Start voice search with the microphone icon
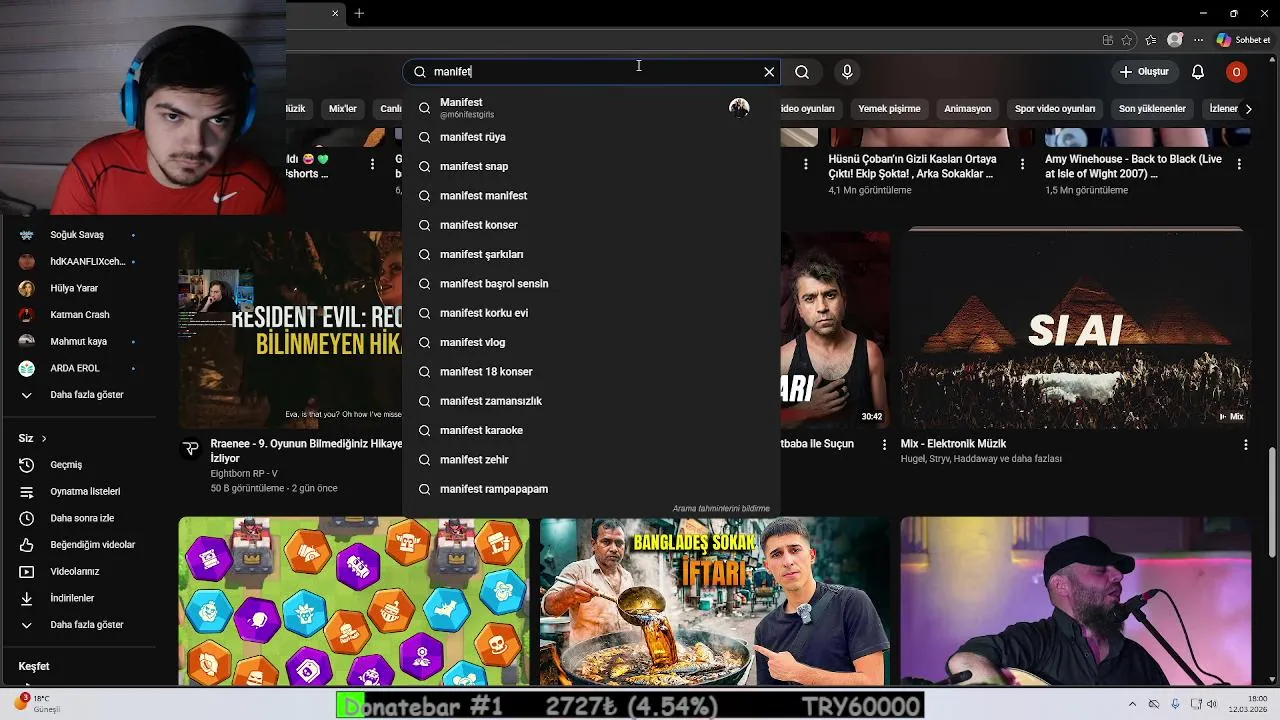This screenshot has height=720, width=1280. click(x=847, y=72)
